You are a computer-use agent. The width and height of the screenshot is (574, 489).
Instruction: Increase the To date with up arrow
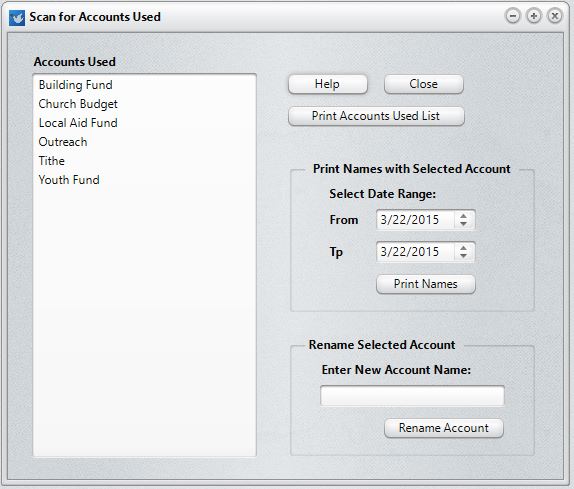tap(463, 248)
